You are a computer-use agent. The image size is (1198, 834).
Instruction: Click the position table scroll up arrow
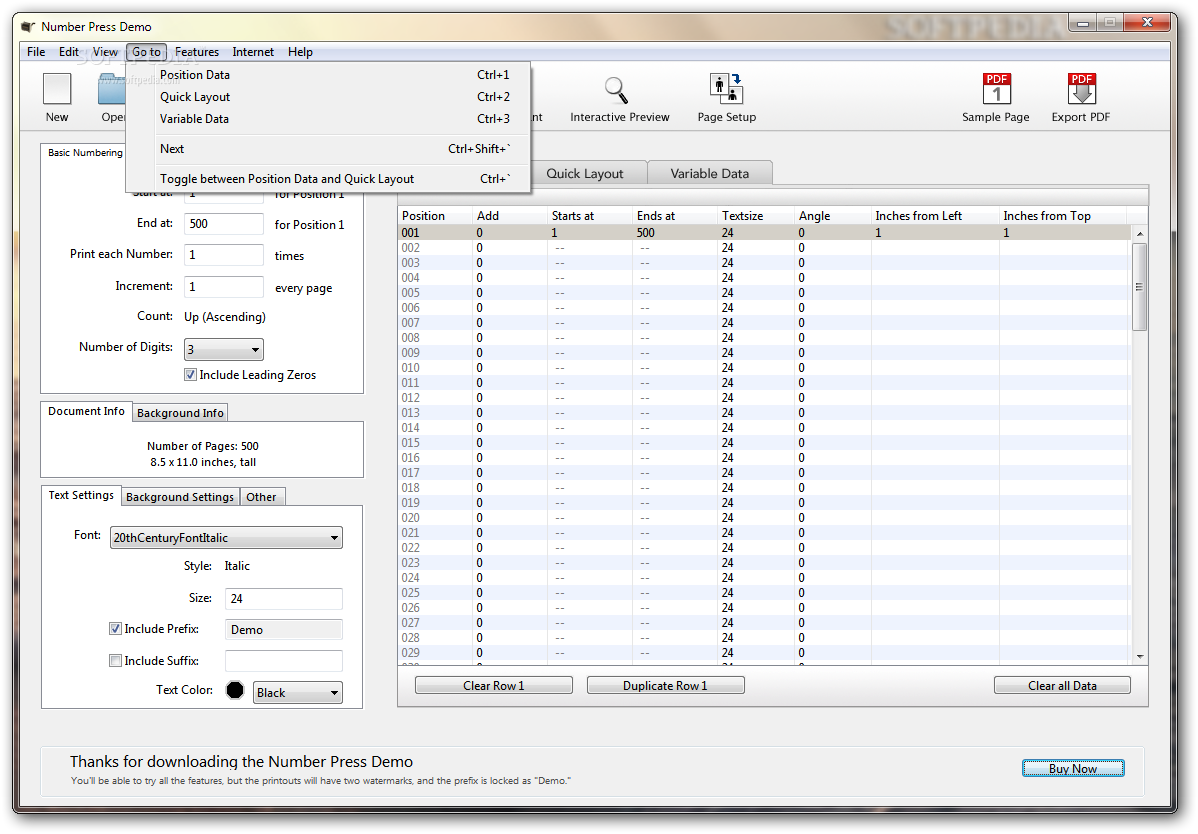[1140, 234]
